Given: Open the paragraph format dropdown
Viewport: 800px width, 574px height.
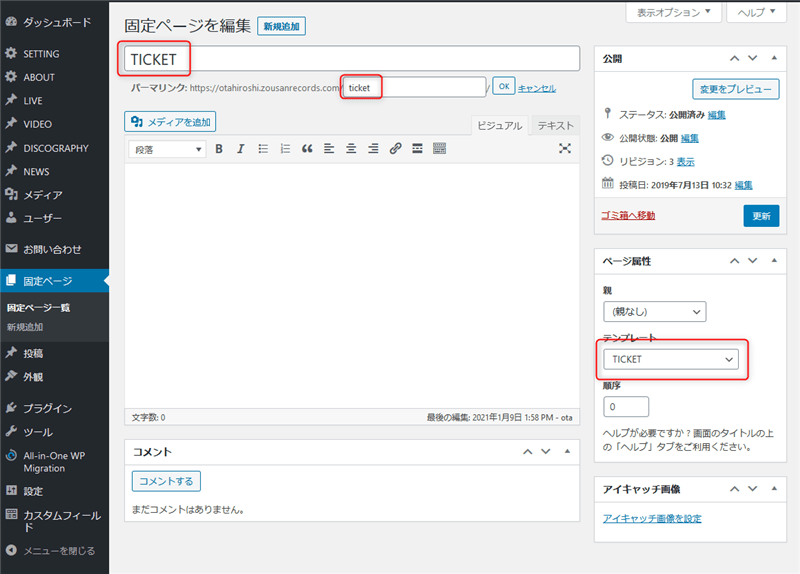Looking at the screenshot, I should tap(167, 149).
